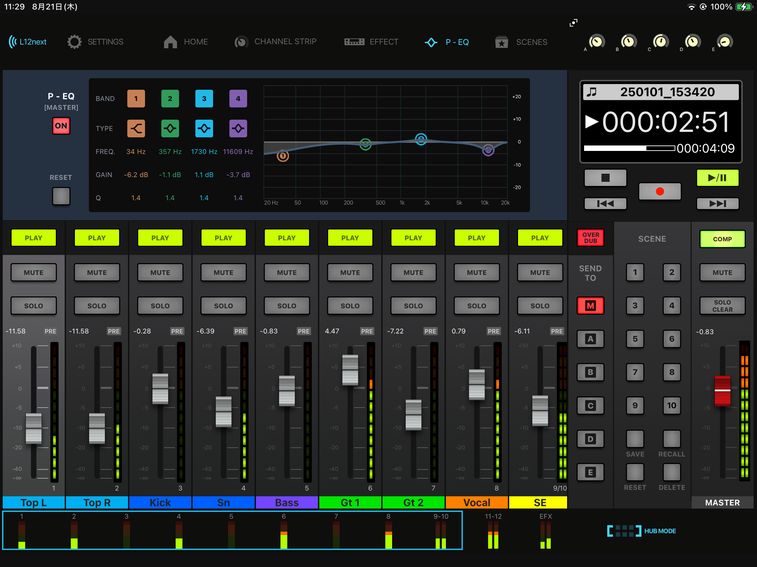Enable the OVER DUB button
757x567 pixels.
[590, 238]
